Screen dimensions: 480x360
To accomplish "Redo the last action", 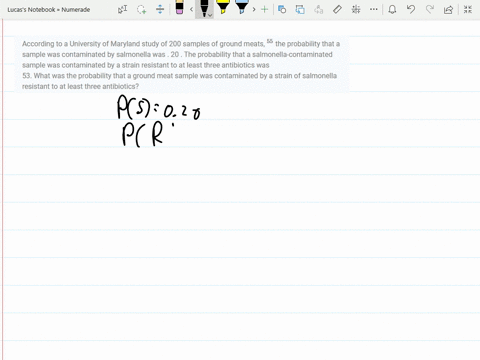I will click(430, 9).
